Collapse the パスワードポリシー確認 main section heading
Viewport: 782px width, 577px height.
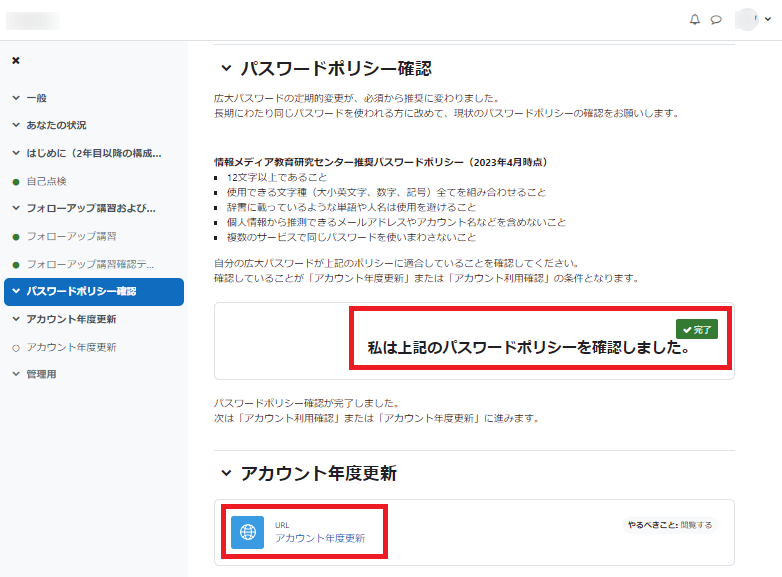click(x=225, y=69)
